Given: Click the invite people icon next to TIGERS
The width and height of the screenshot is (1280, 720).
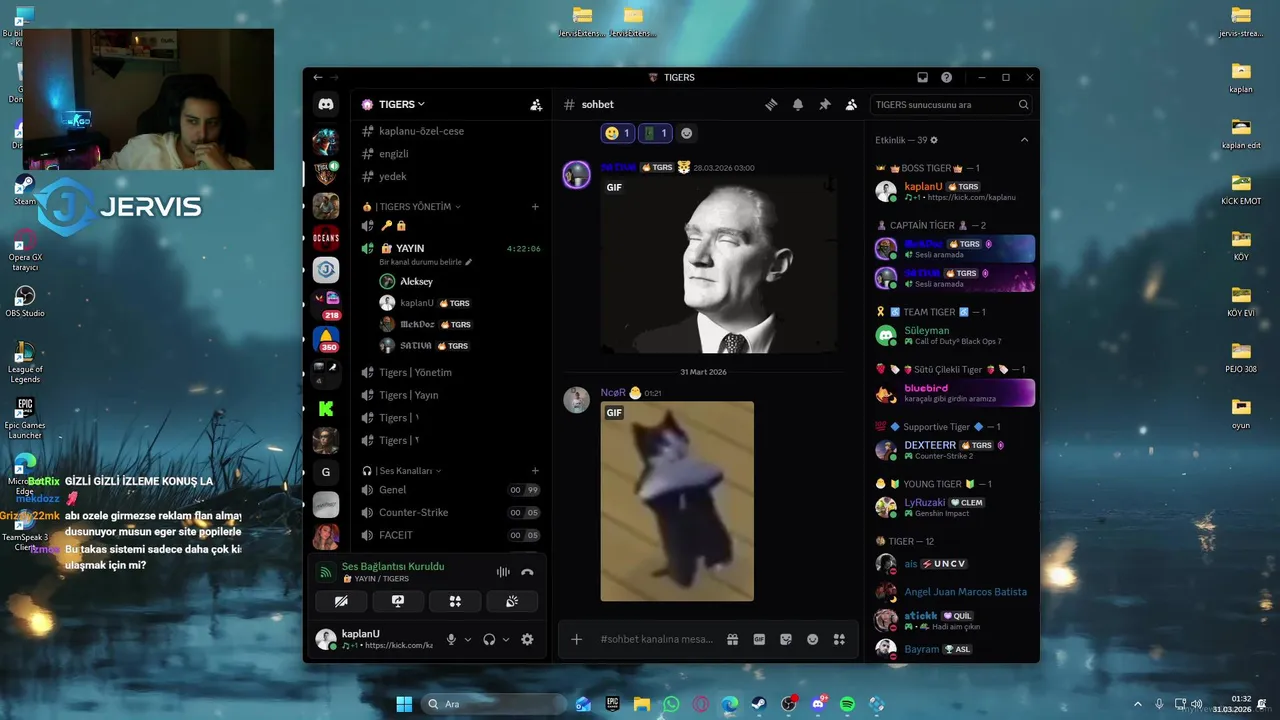Looking at the screenshot, I should 536,104.
